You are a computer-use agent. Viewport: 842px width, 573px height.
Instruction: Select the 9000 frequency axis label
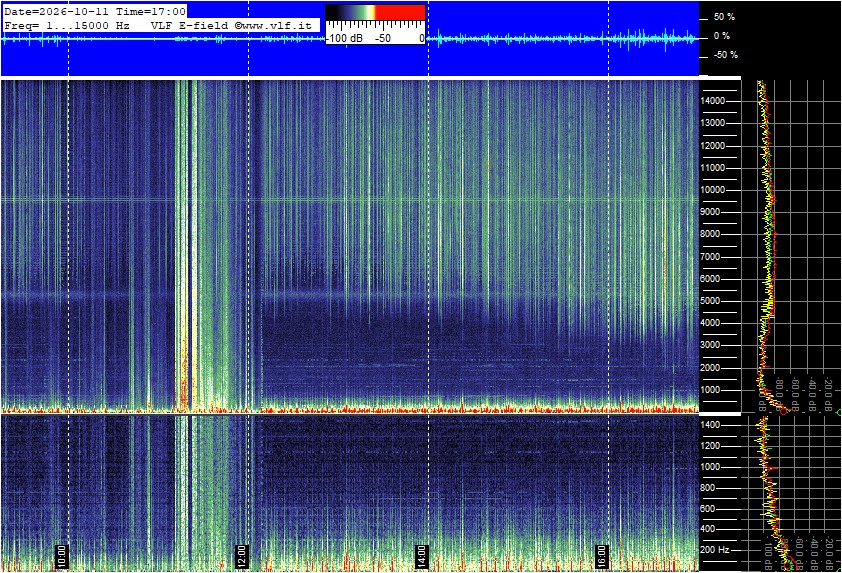coord(710,212)
